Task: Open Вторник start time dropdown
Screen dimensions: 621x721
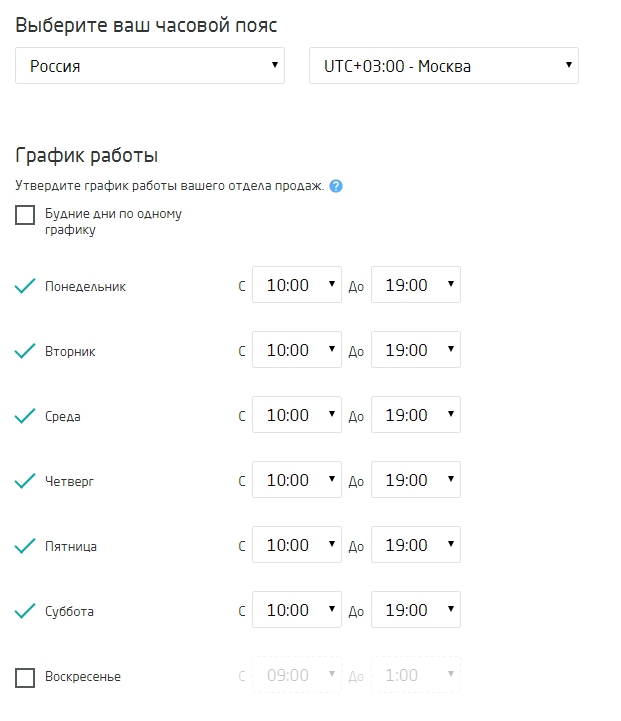Action: click(297, 349)
